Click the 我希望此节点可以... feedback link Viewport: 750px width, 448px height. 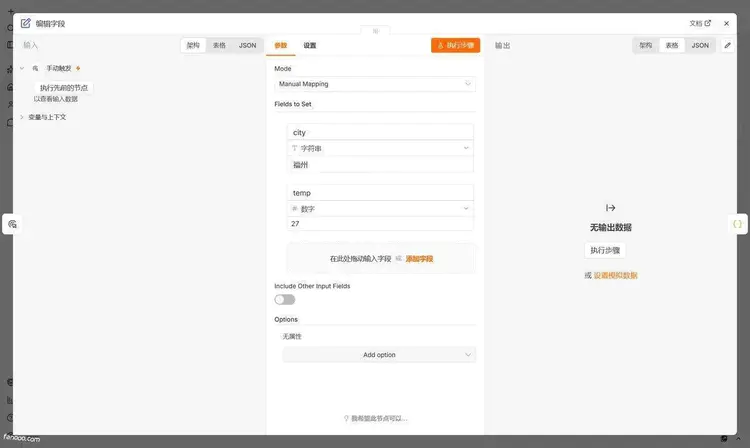click(x=375, y=418)
